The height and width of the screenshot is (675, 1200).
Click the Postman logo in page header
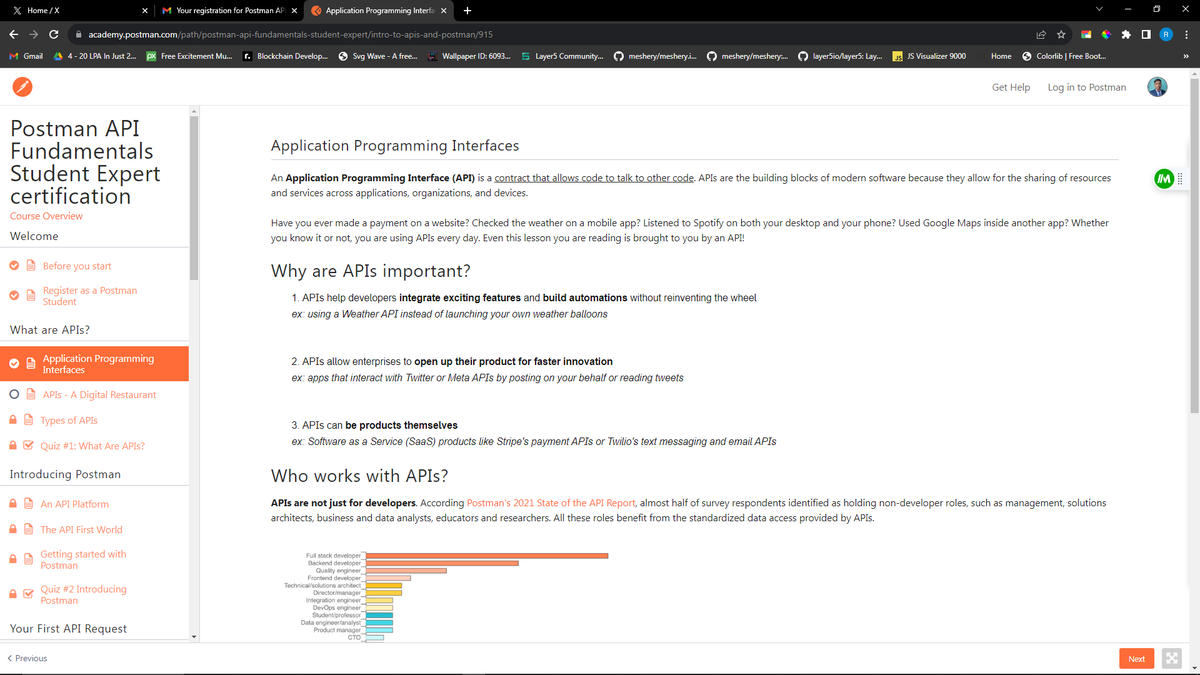point(22,87)
